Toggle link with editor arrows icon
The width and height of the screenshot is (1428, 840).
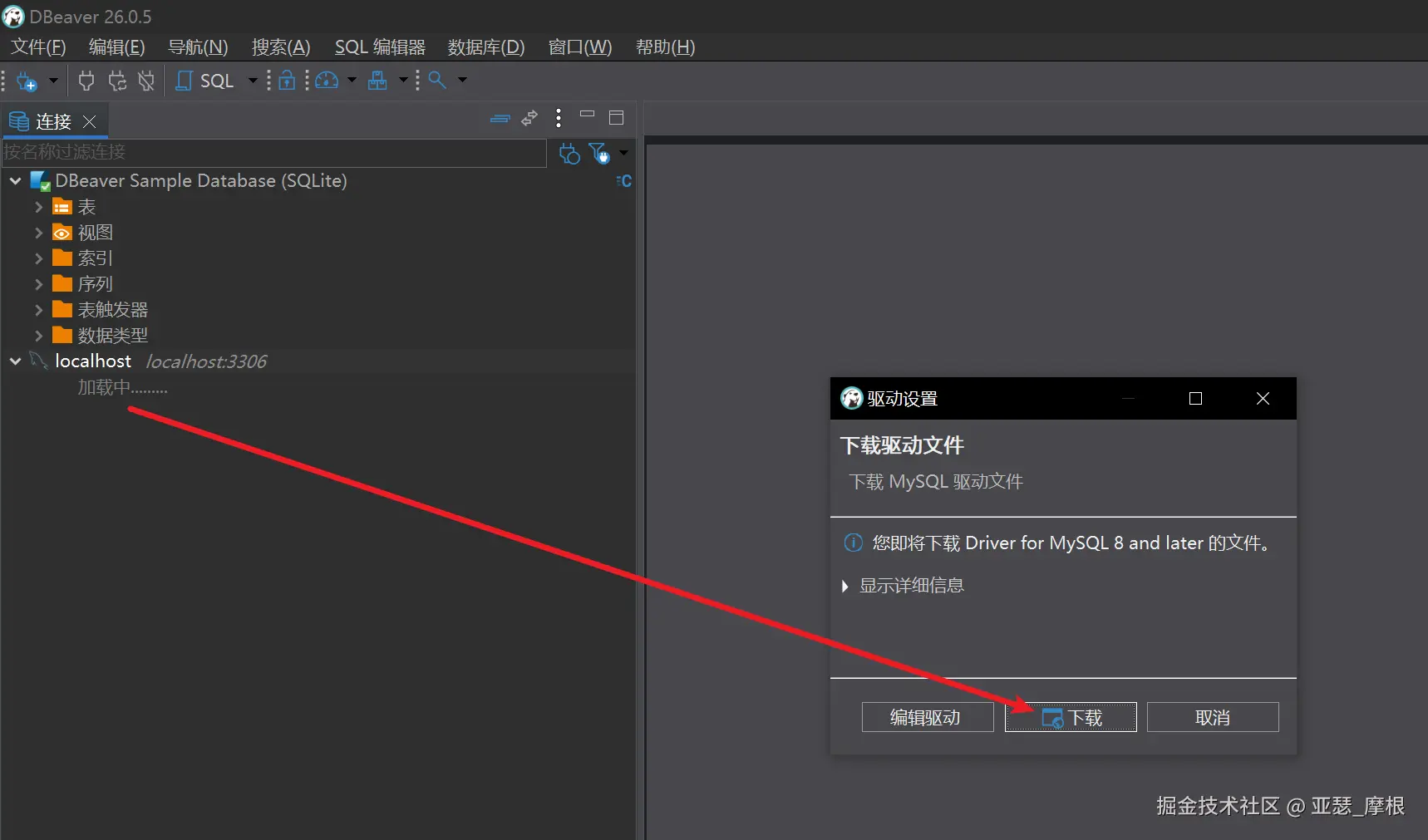click(529, 119)
